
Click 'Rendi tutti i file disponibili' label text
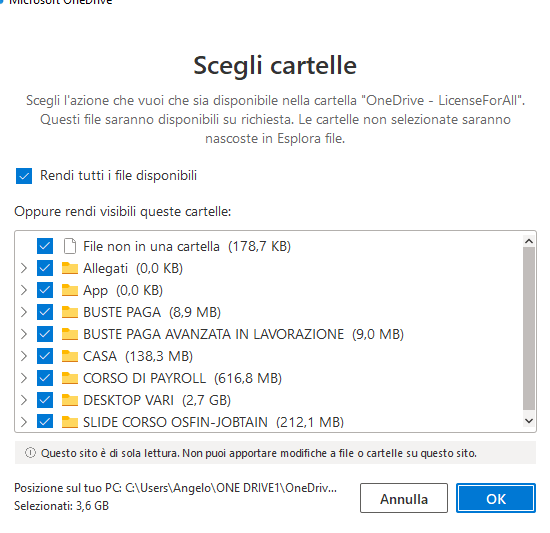pos(119,175)
